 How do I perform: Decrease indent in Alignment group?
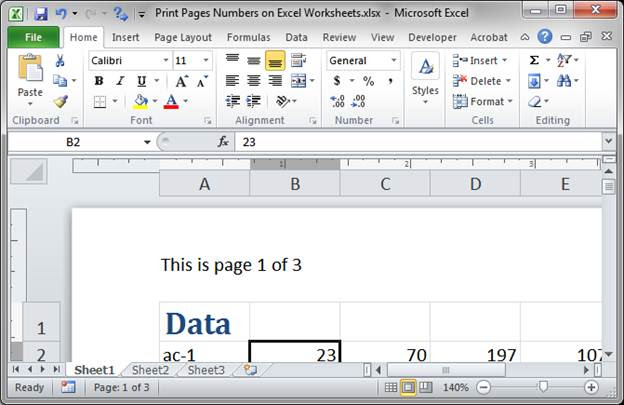pos(233,101)
